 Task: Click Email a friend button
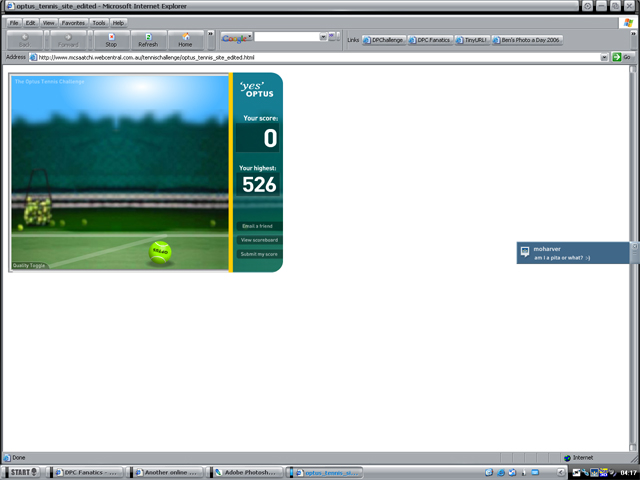(259, 226)
